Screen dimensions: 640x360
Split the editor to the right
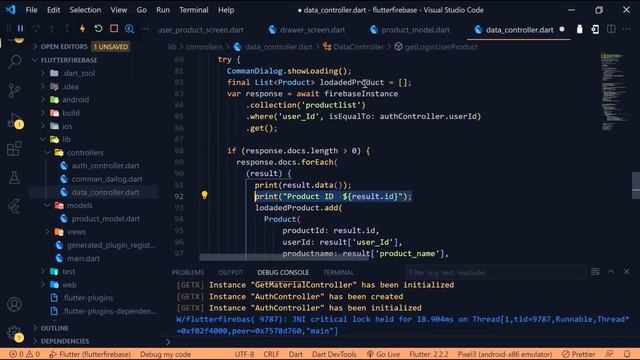point(611,29)
